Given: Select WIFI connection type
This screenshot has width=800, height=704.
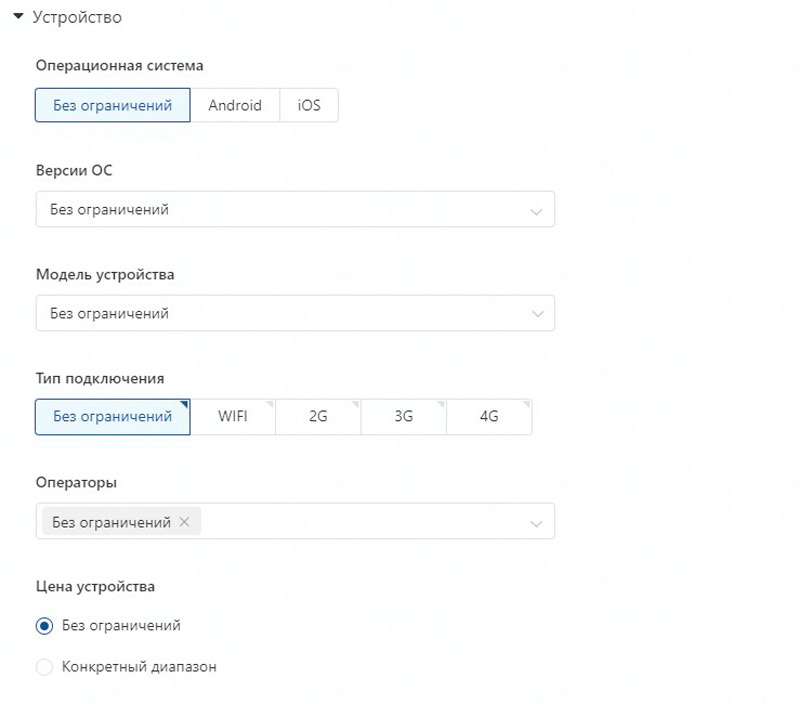Looking at the screenshot, I should coord(233,417).
